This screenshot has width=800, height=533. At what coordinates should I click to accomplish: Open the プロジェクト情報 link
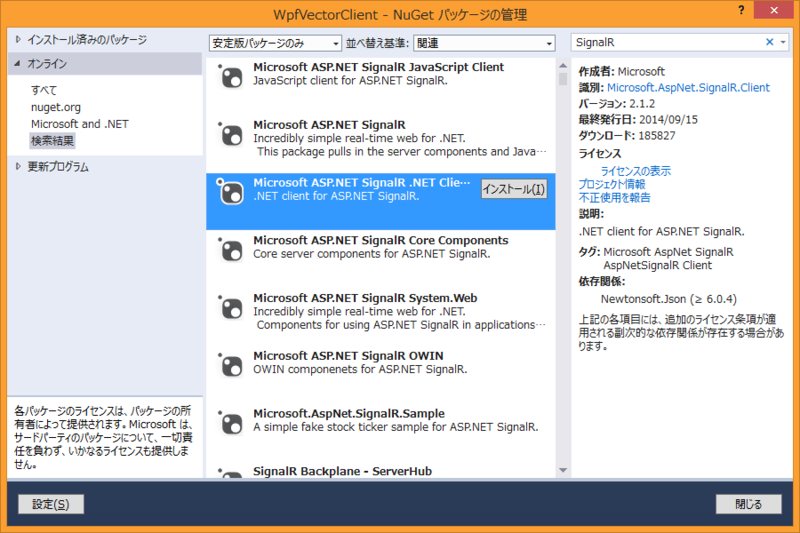click(x=612, y=184)
